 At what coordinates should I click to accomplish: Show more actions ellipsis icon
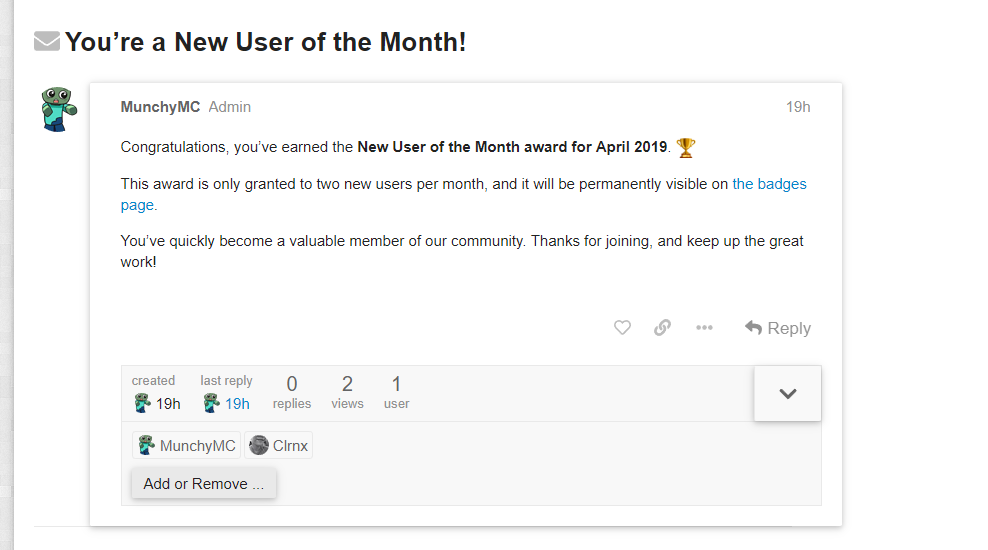[x=704, y=328]
